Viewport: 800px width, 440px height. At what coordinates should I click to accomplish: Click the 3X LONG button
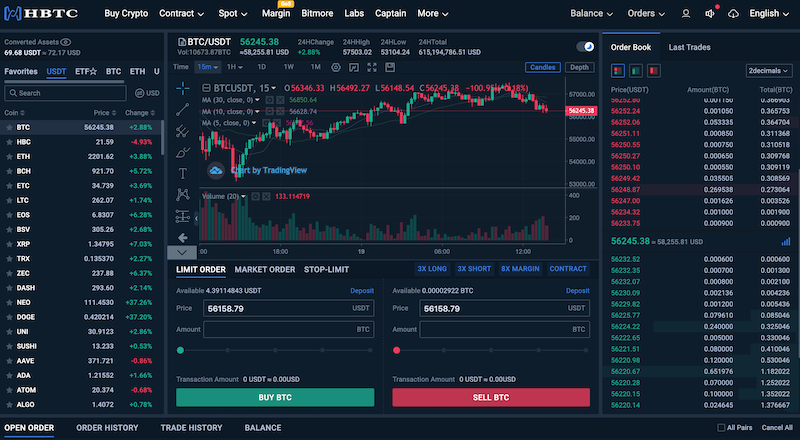coord(432,269)
